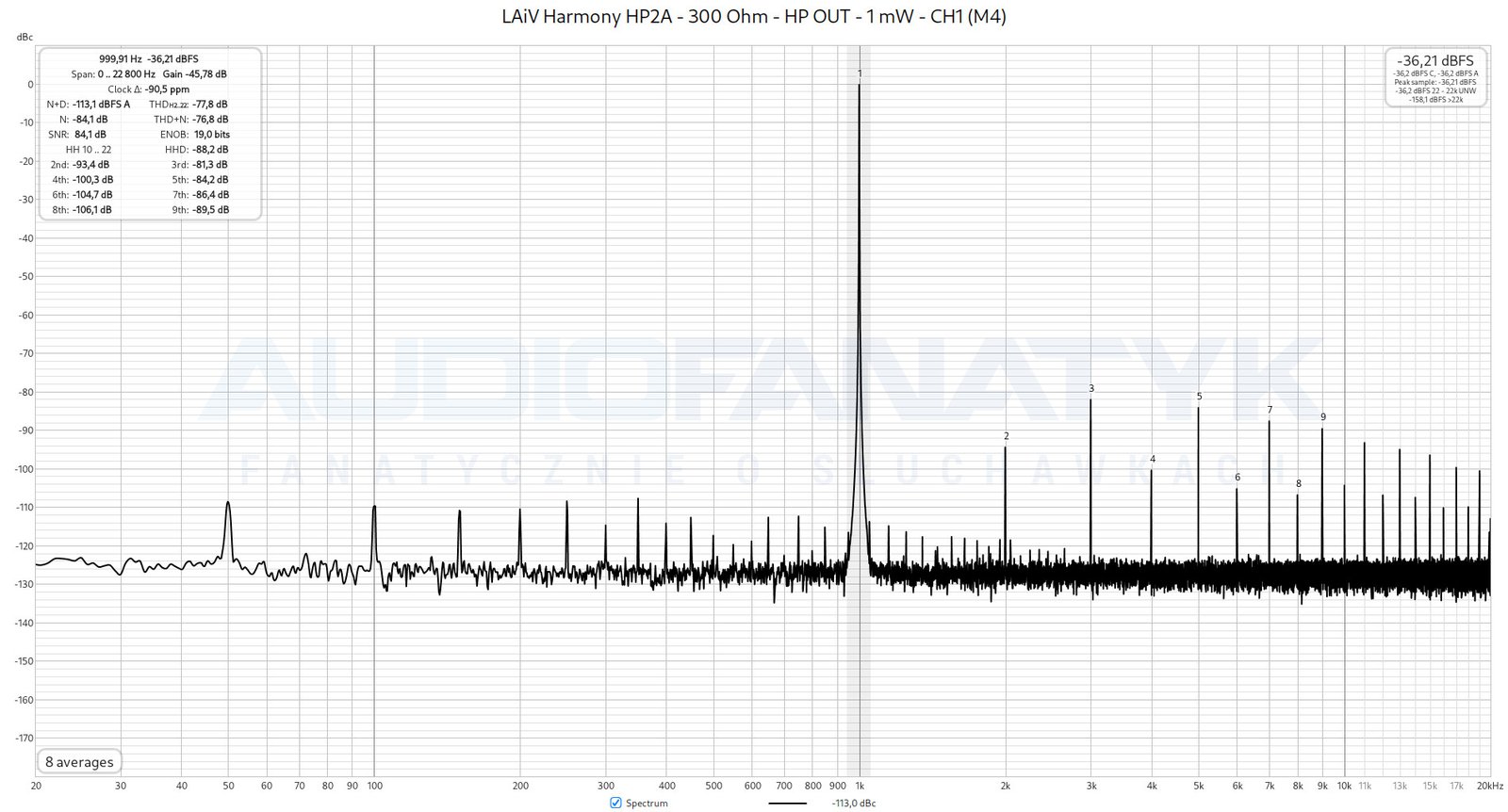Click the dBc vertical axis unit label
1508x812 pixels.
tap(25, 37)
